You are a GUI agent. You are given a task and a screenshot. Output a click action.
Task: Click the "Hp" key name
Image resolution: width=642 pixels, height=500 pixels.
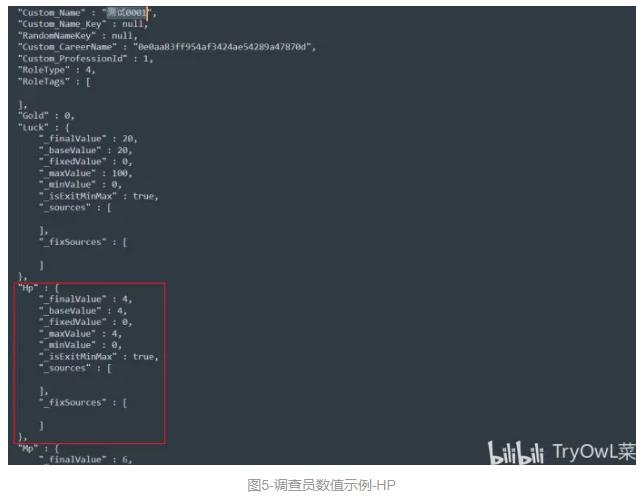point(28,288)
